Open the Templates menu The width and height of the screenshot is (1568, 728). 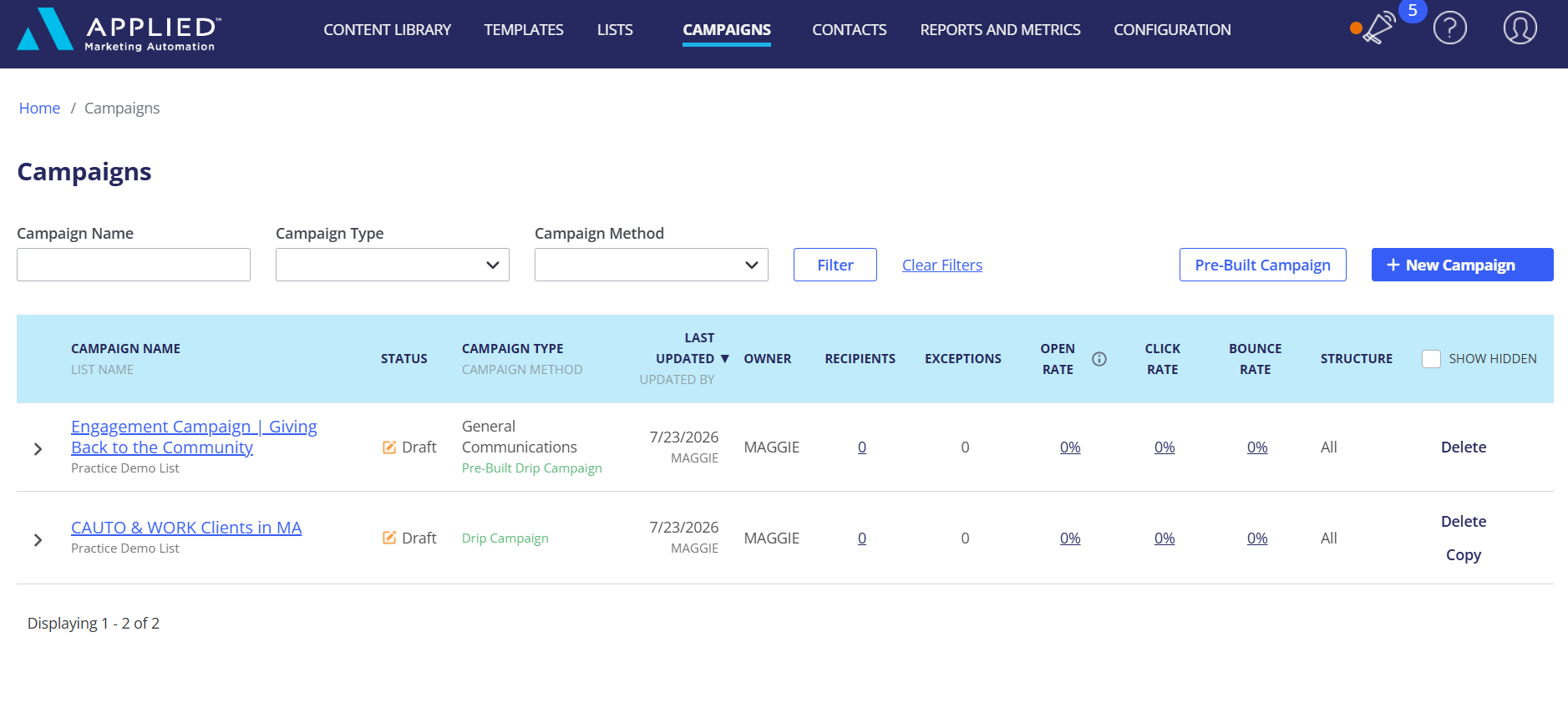(524, 30)
